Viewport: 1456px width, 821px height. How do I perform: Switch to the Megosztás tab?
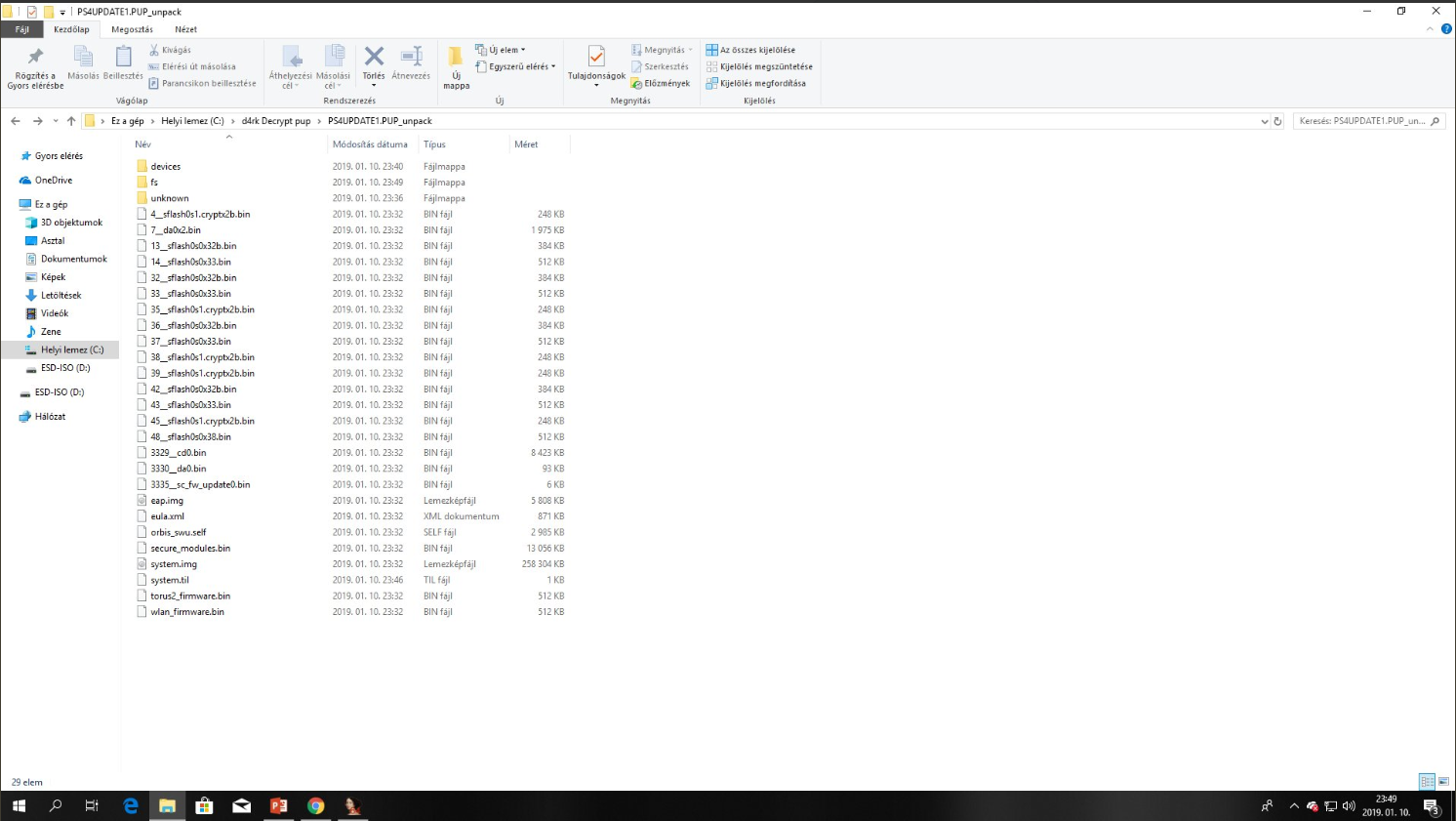pyautogui.click(x=132, y=29)
